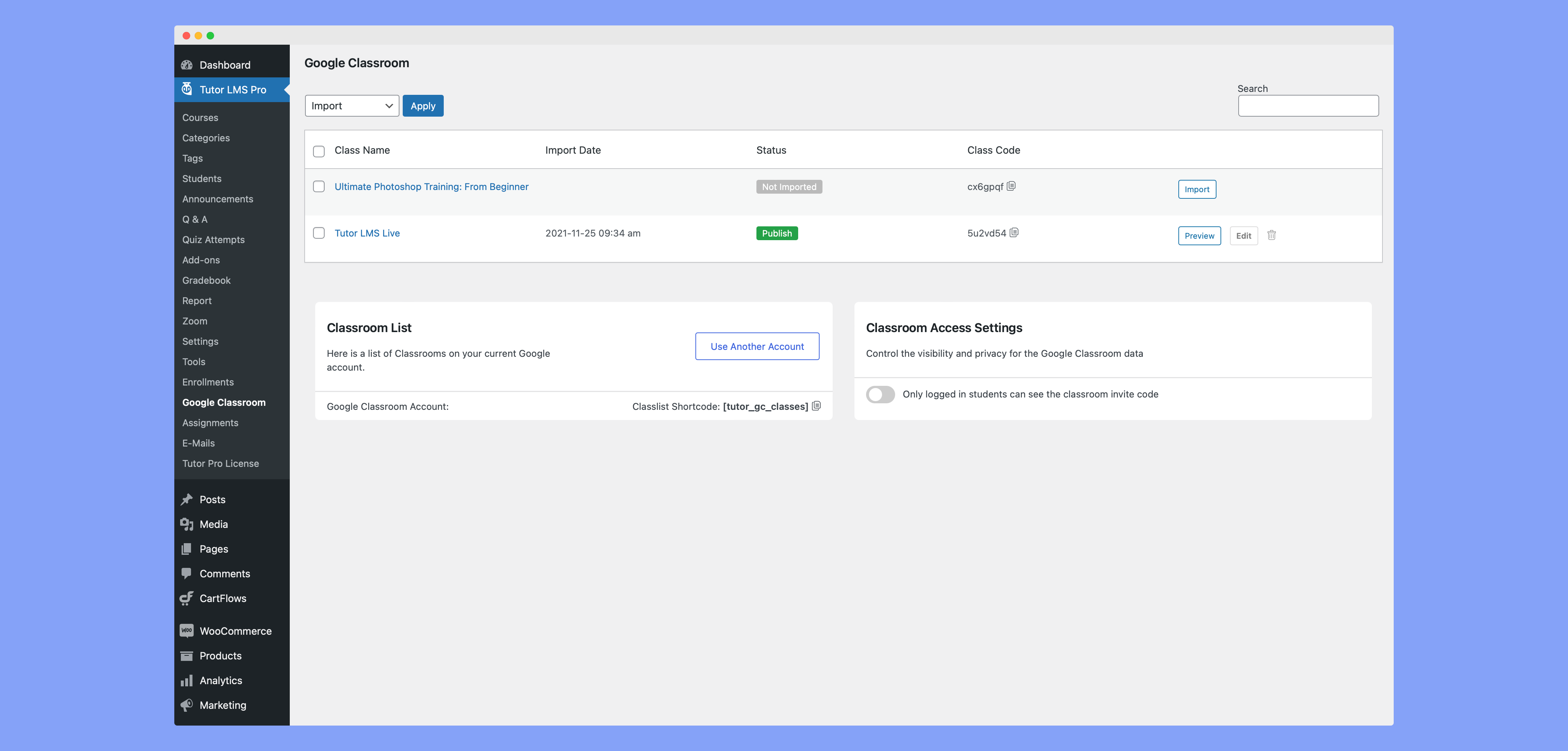Apply the selected Import action

422,105
